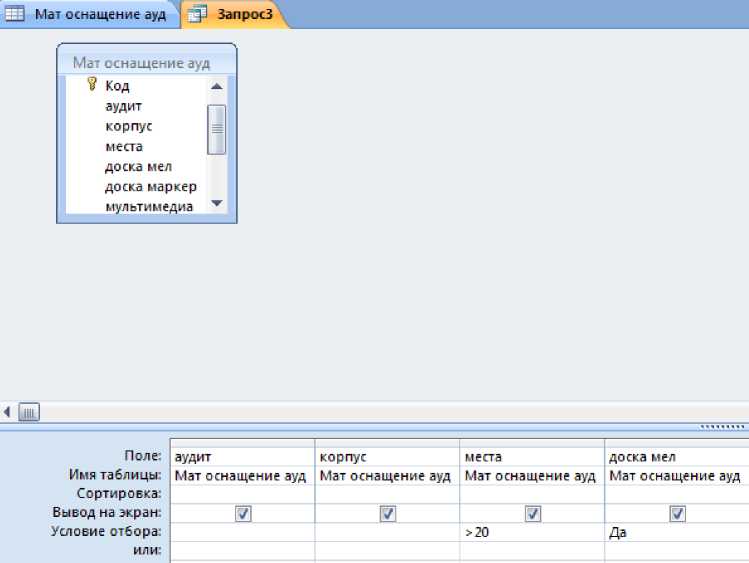
Task: Select the корпус field in the table list
Action: pyautogui.click(x=128, y=126)
